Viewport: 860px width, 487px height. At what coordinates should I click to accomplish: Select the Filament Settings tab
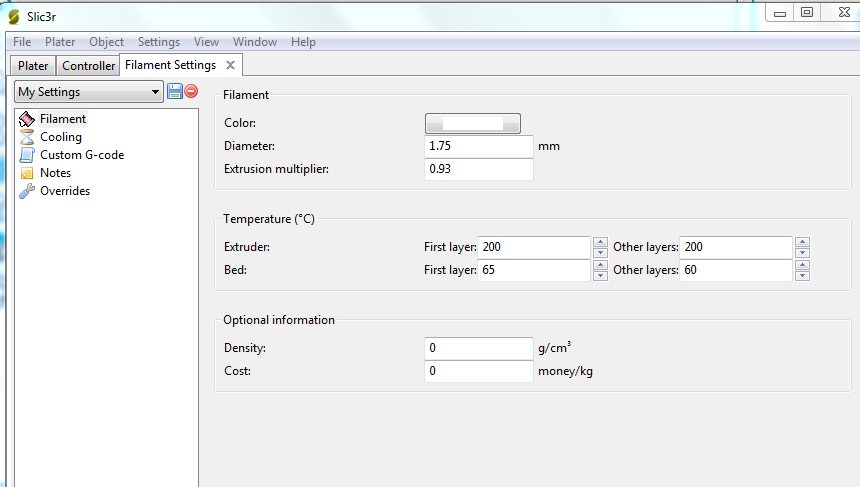point(171,65)
